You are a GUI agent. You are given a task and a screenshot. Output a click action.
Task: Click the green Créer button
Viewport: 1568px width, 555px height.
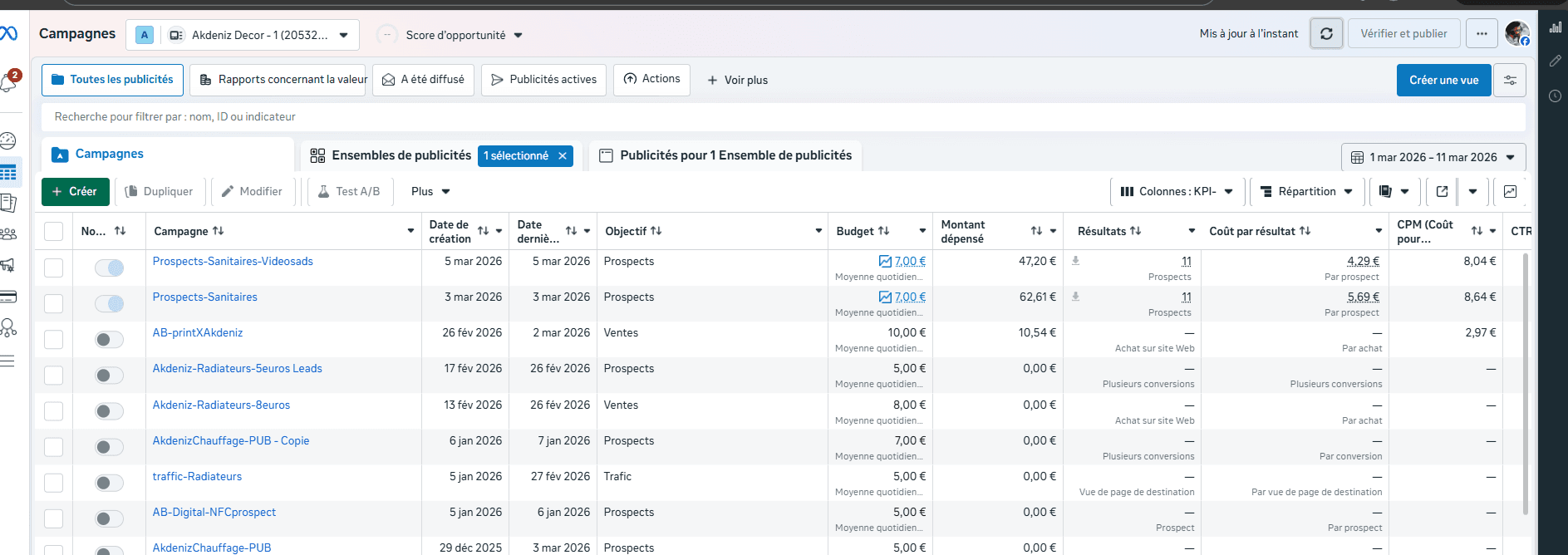[x=75, y=192]
